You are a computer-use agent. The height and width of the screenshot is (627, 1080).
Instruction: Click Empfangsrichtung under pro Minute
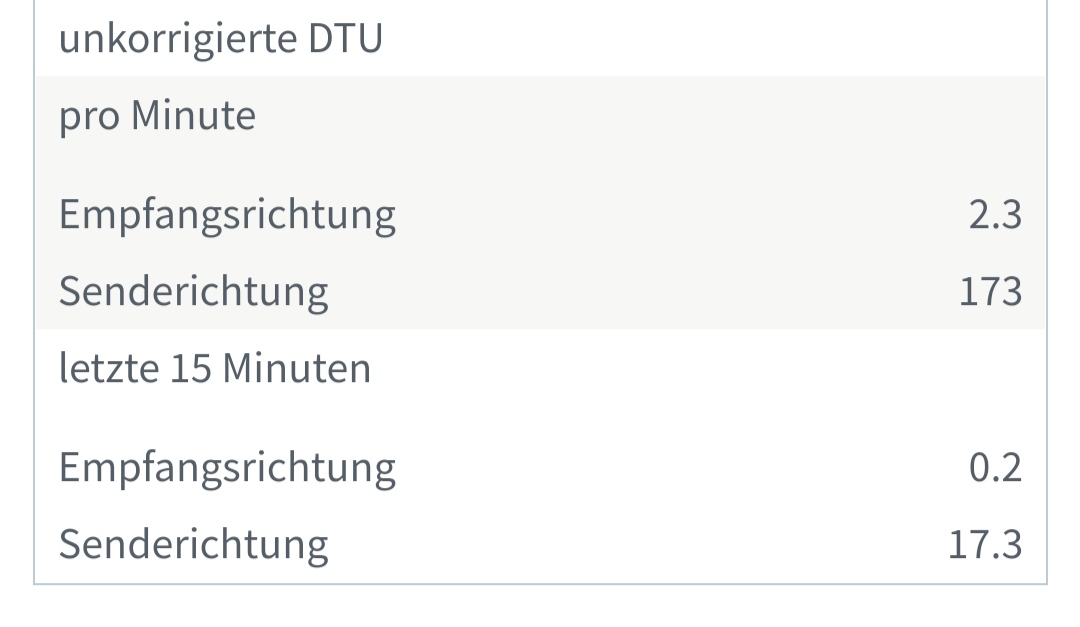pyautogui.click(x=227, y=214)
